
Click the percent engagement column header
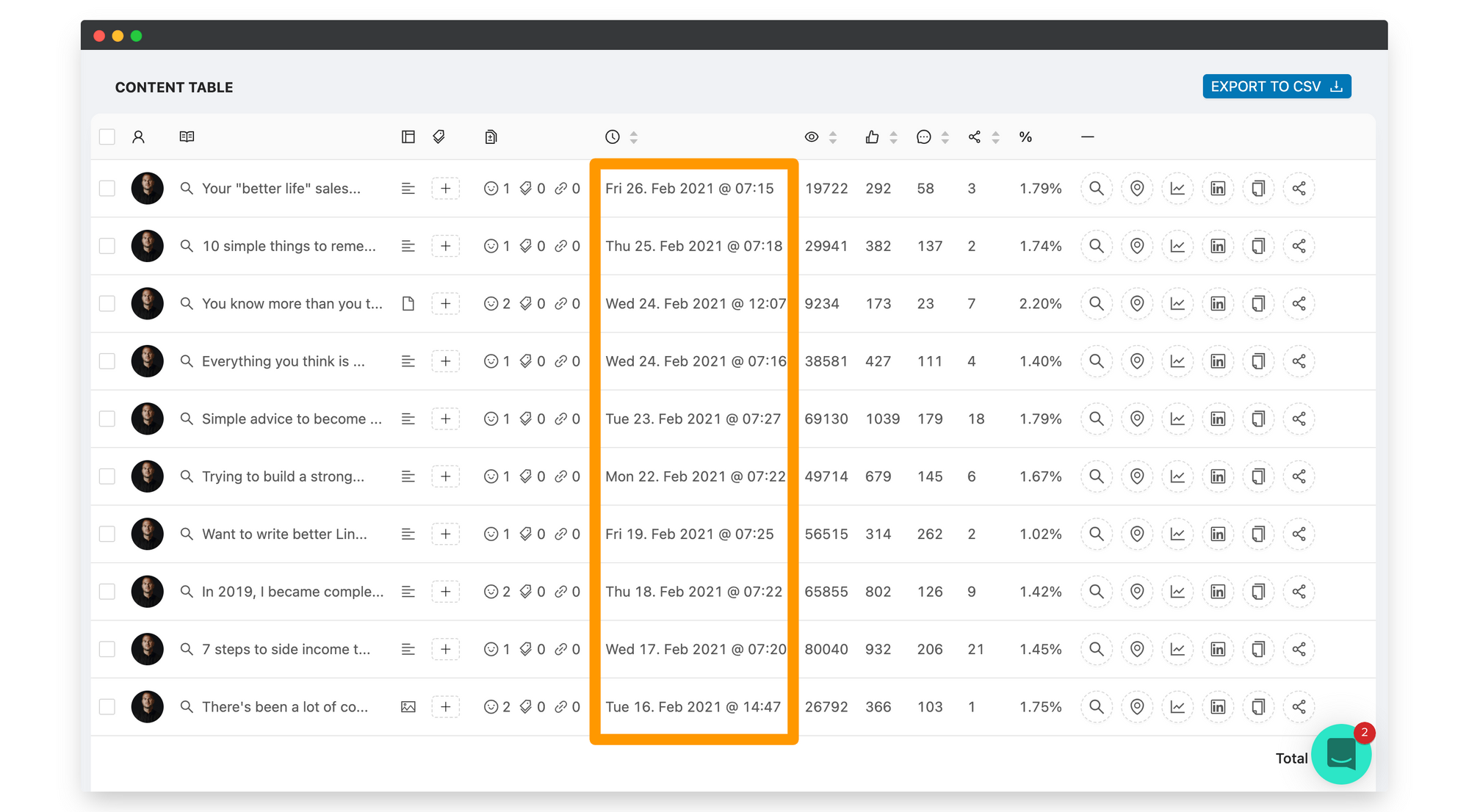tap(1025, 137)
